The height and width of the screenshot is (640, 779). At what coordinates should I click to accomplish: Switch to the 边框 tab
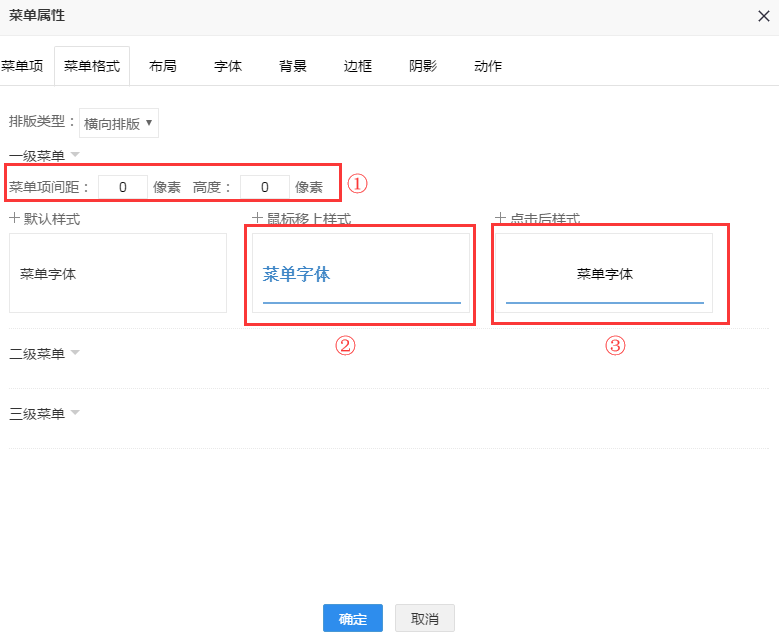pyautogui.click(x=358, y=66)
